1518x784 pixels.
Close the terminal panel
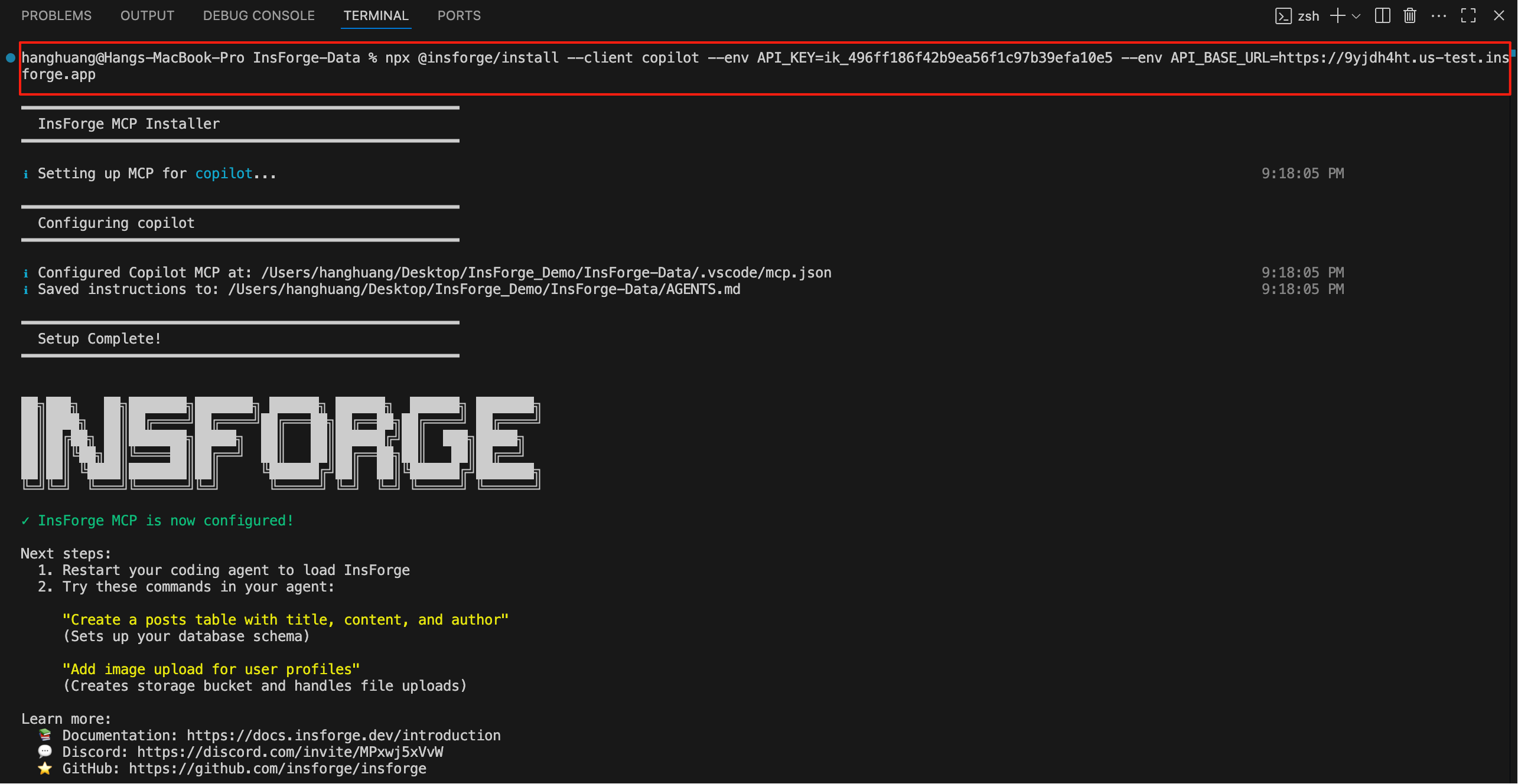click(1499, 16)
